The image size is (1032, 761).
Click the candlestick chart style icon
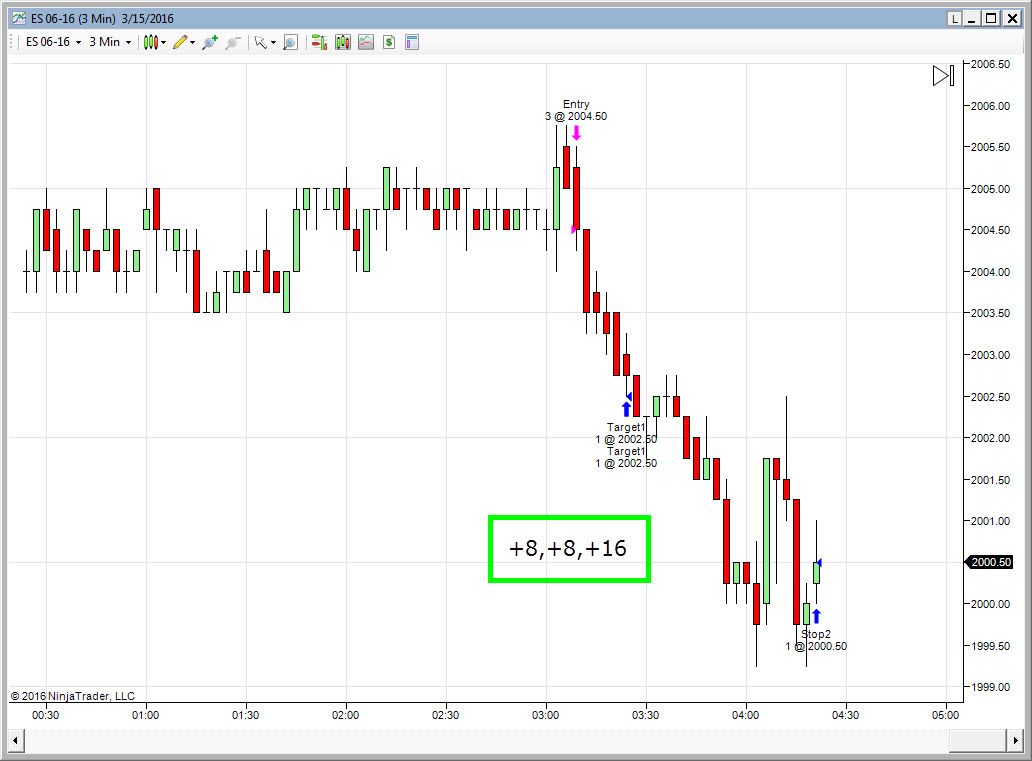[x=151, y=42]
